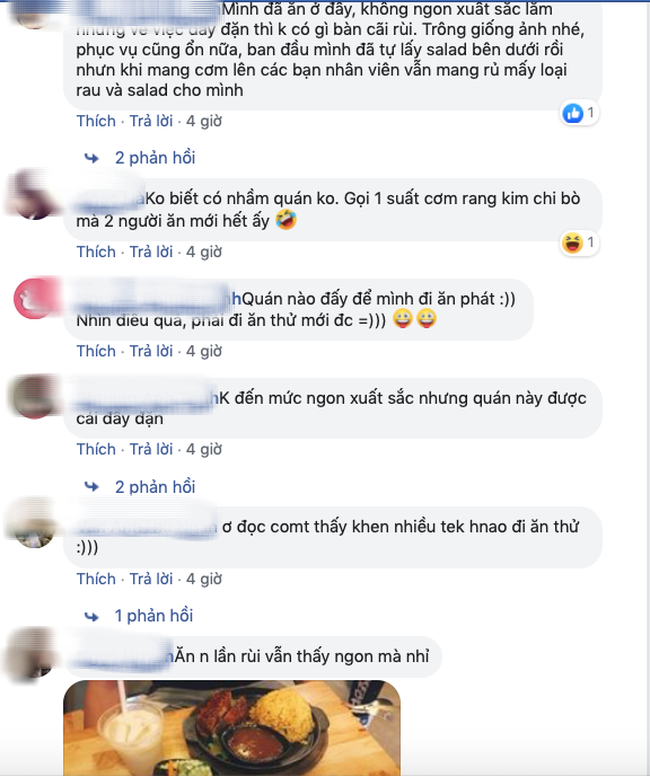Expand first '2 phản hồi' replies

(x=155, y=158)
